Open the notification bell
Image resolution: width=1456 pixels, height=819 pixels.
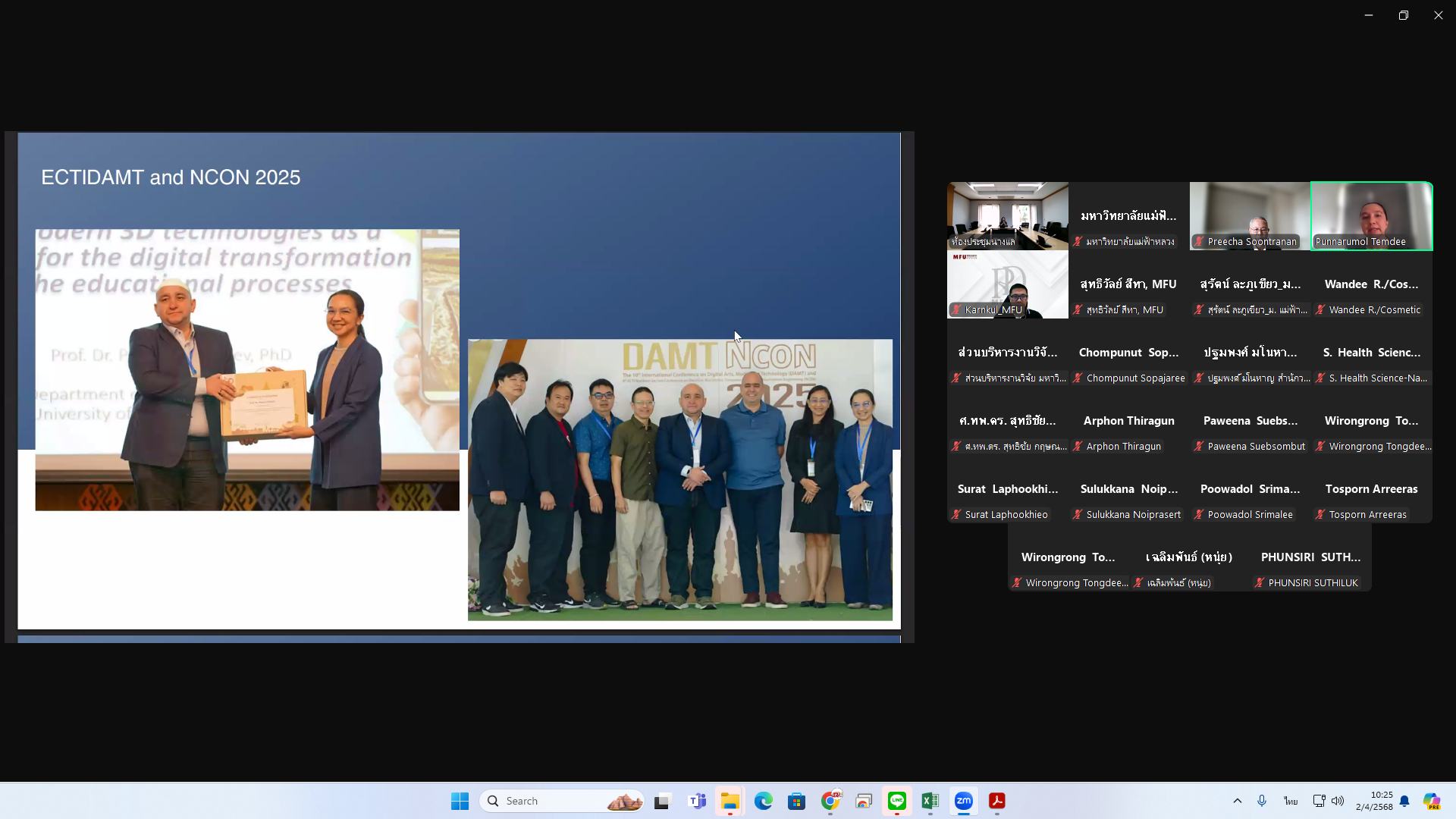click(x=1404, y=801)
